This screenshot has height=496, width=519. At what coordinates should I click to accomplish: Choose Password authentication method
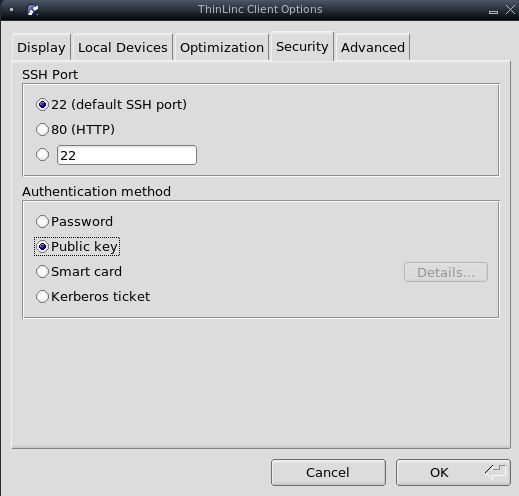[74, 221]
